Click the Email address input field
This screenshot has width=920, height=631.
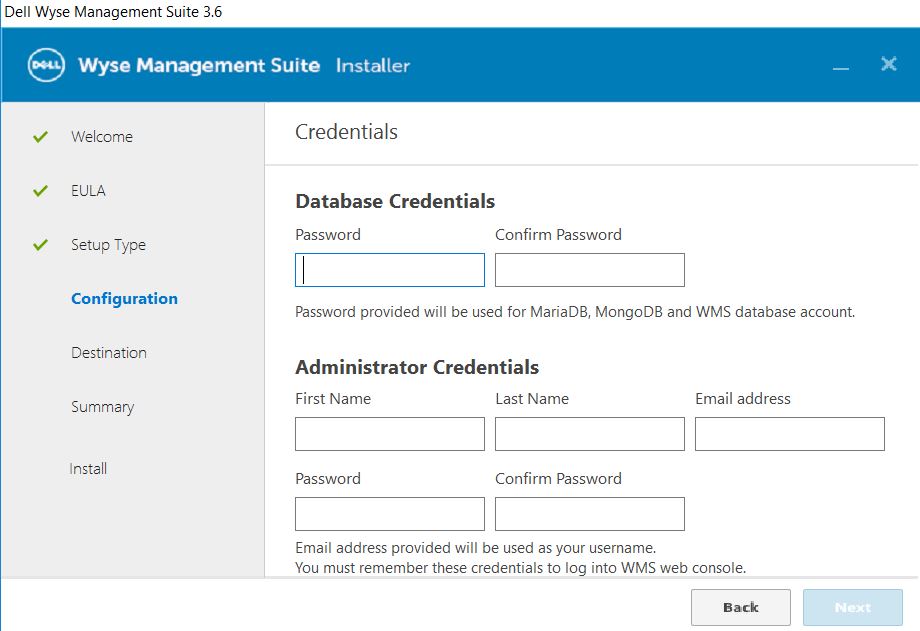(790, 434)
